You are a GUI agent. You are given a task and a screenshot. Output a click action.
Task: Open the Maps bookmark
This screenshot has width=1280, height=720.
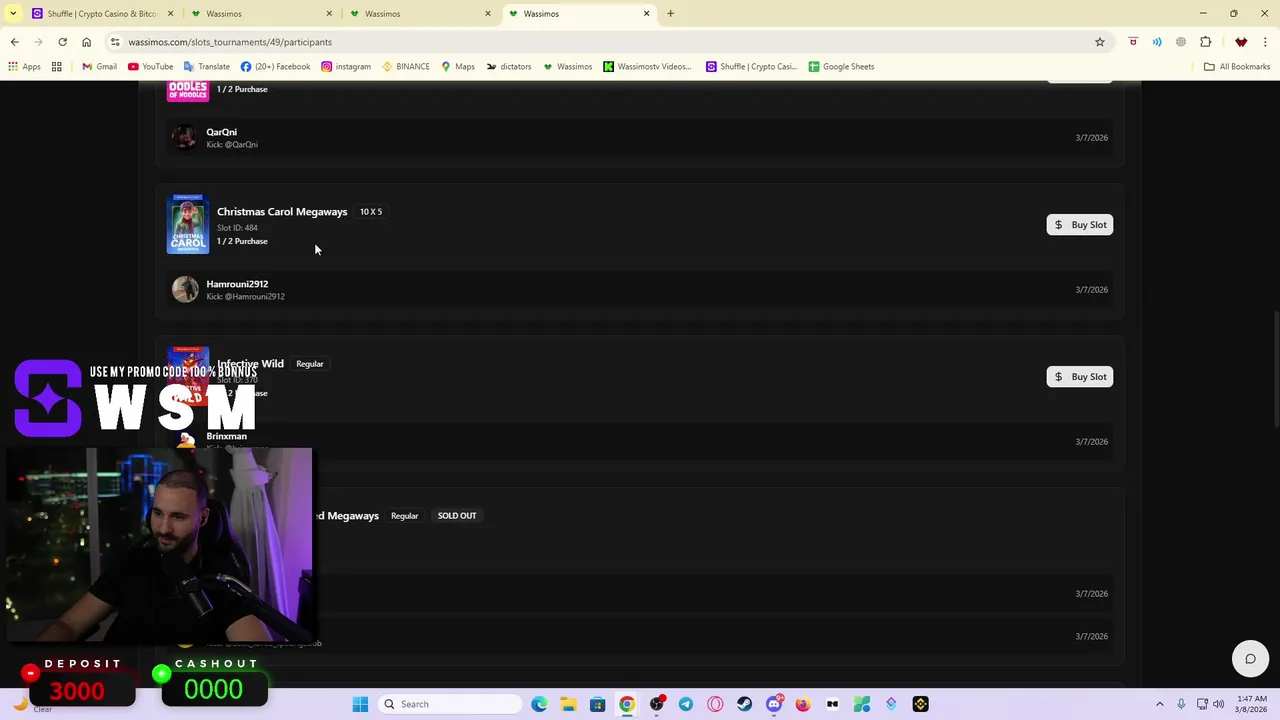pyautogui.click(x=458, y=67)
